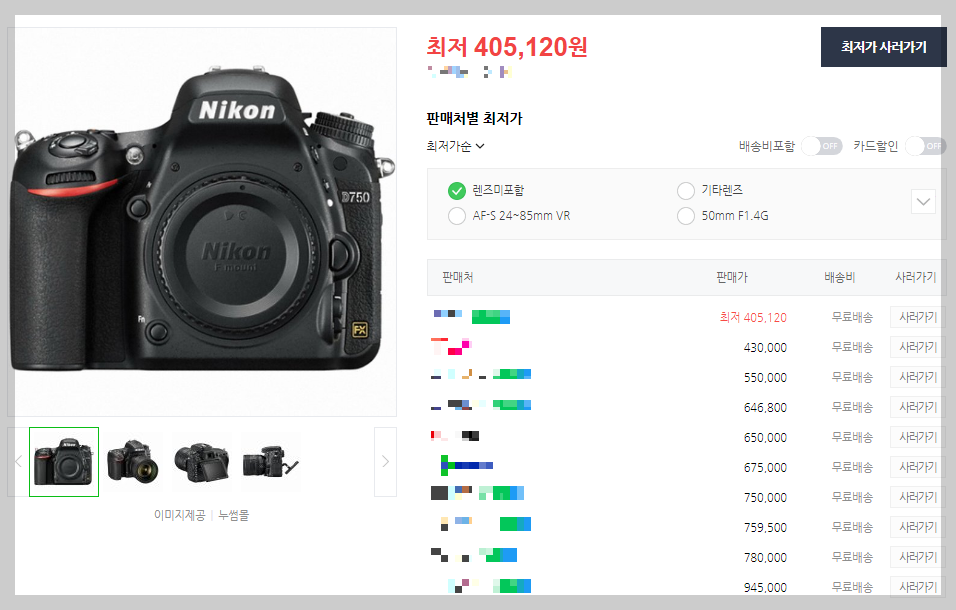The height and width of the screenshot is (610, 956).
Task: Click the 최저 405,120 price in seller list
Action: coord(753,317)
